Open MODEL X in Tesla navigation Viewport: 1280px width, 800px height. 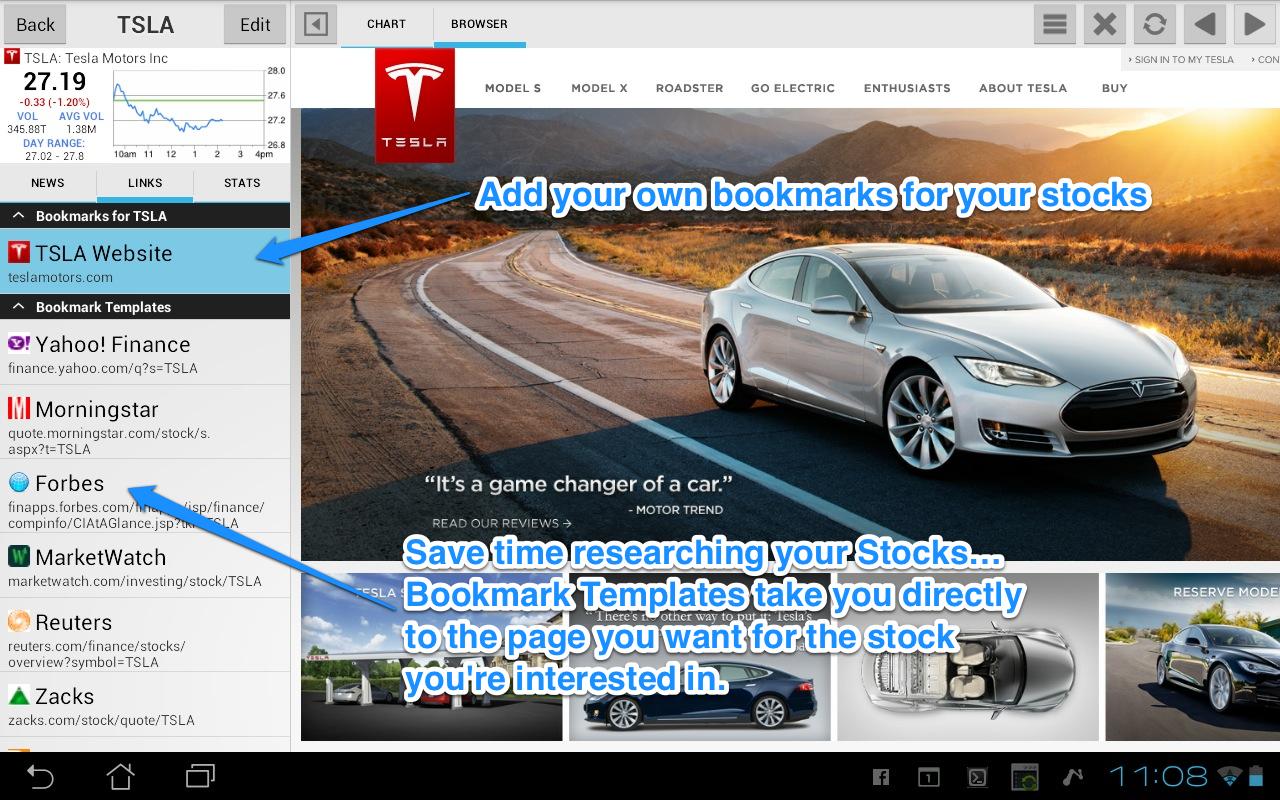click(x=600, y=88)
